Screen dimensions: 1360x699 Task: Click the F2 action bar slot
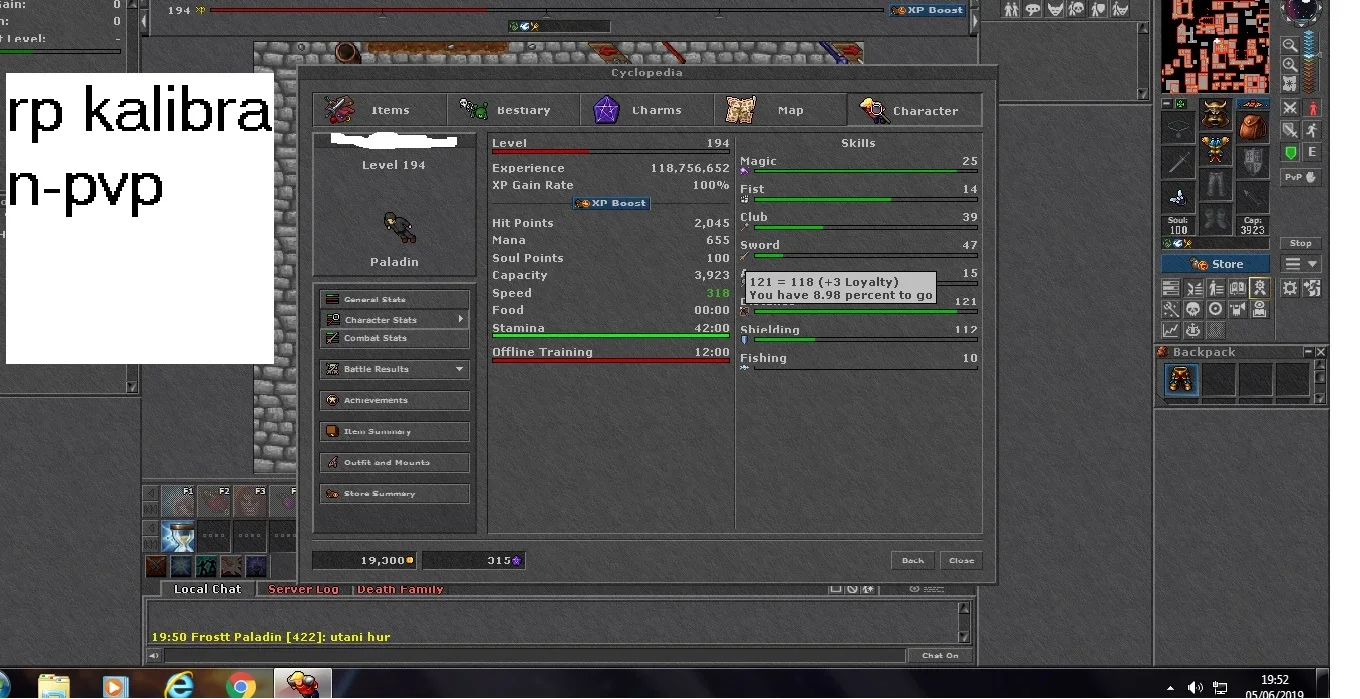click(x=214, y=502)
